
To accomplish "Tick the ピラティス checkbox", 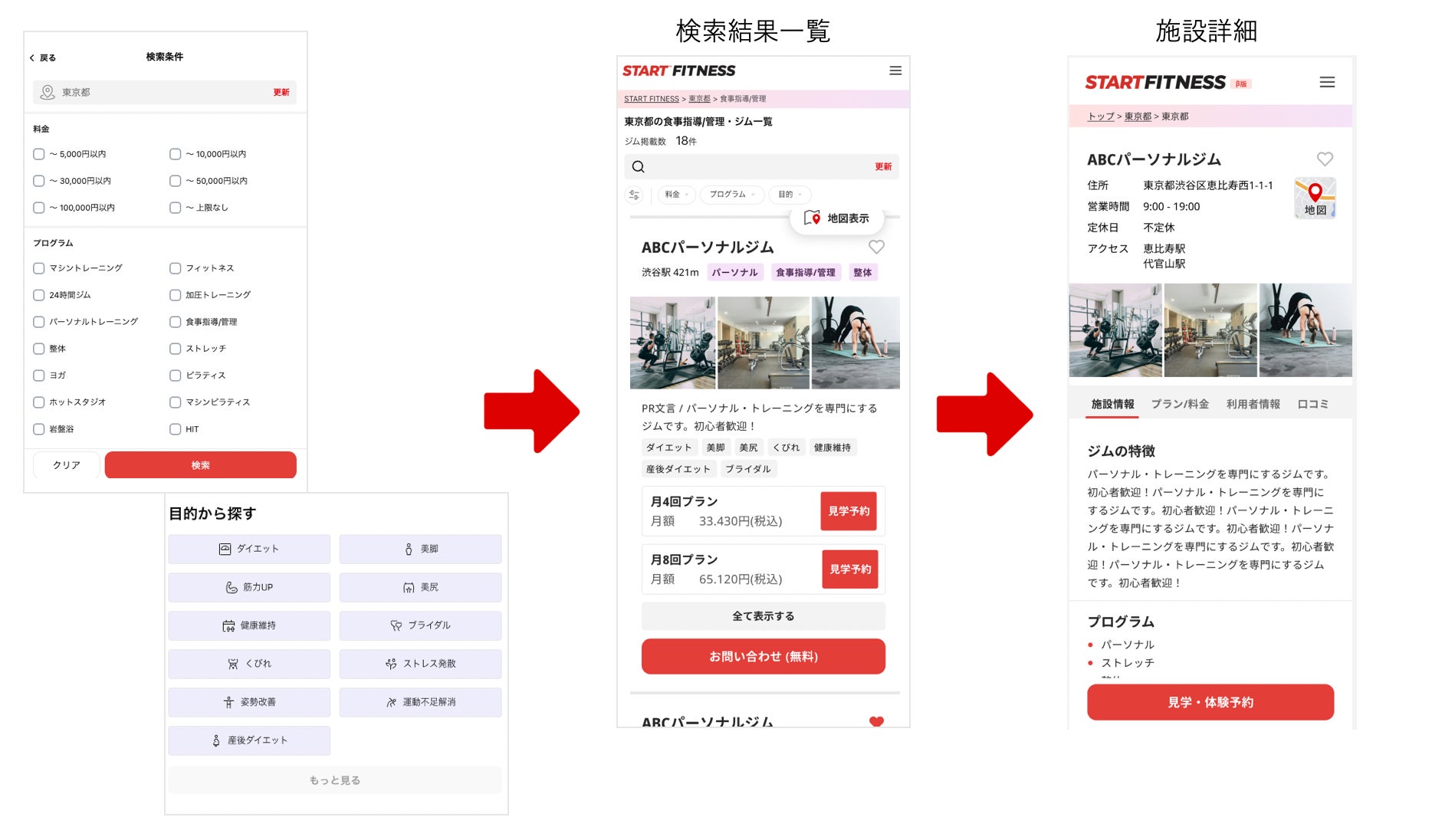I will [176, 376].
